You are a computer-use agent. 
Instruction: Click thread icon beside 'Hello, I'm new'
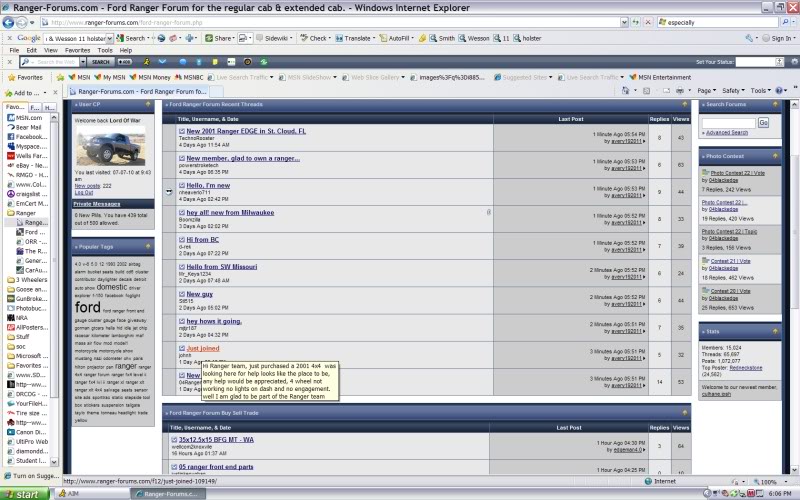tap(182, 185)
